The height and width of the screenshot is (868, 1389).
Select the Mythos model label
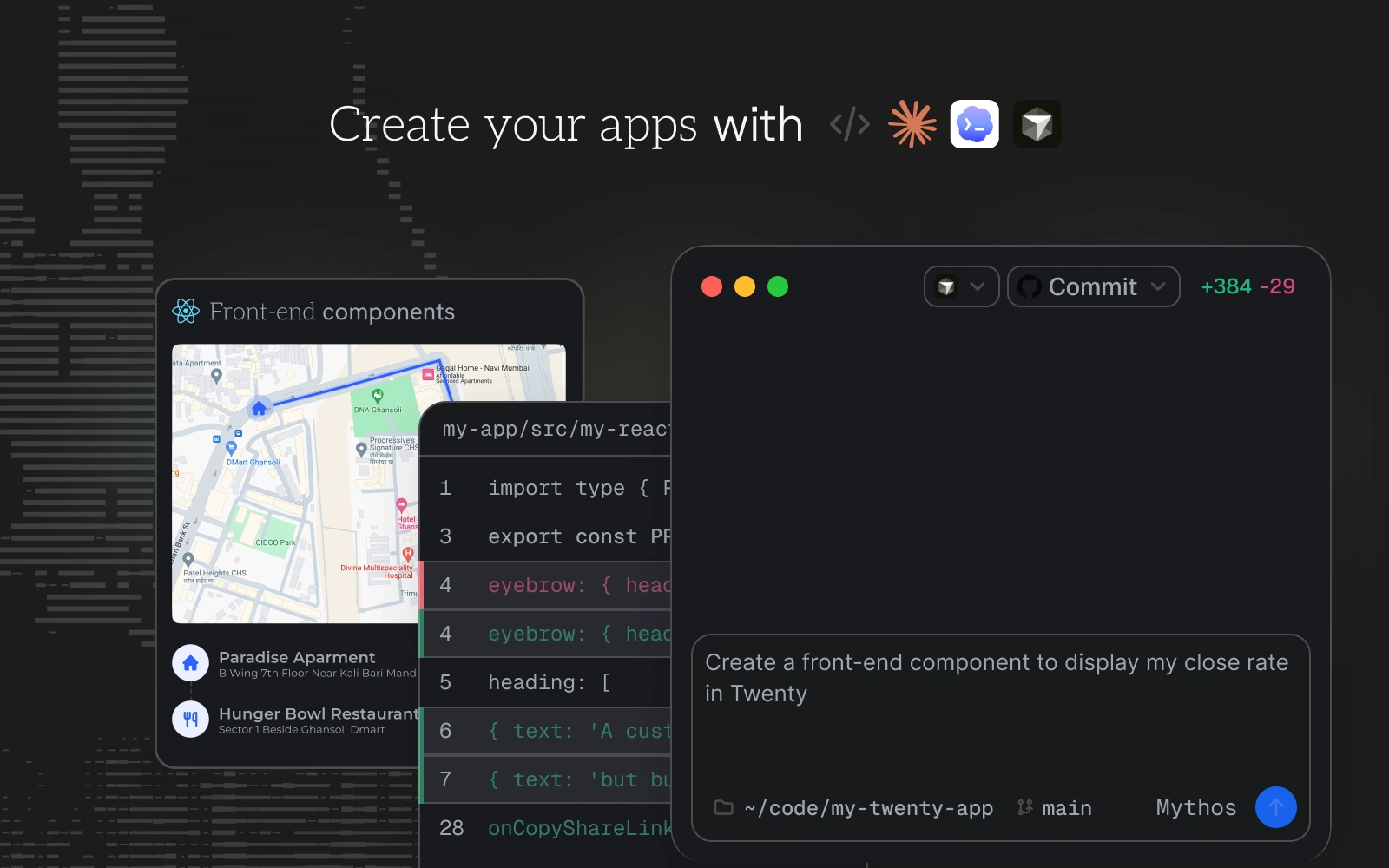1195,807
